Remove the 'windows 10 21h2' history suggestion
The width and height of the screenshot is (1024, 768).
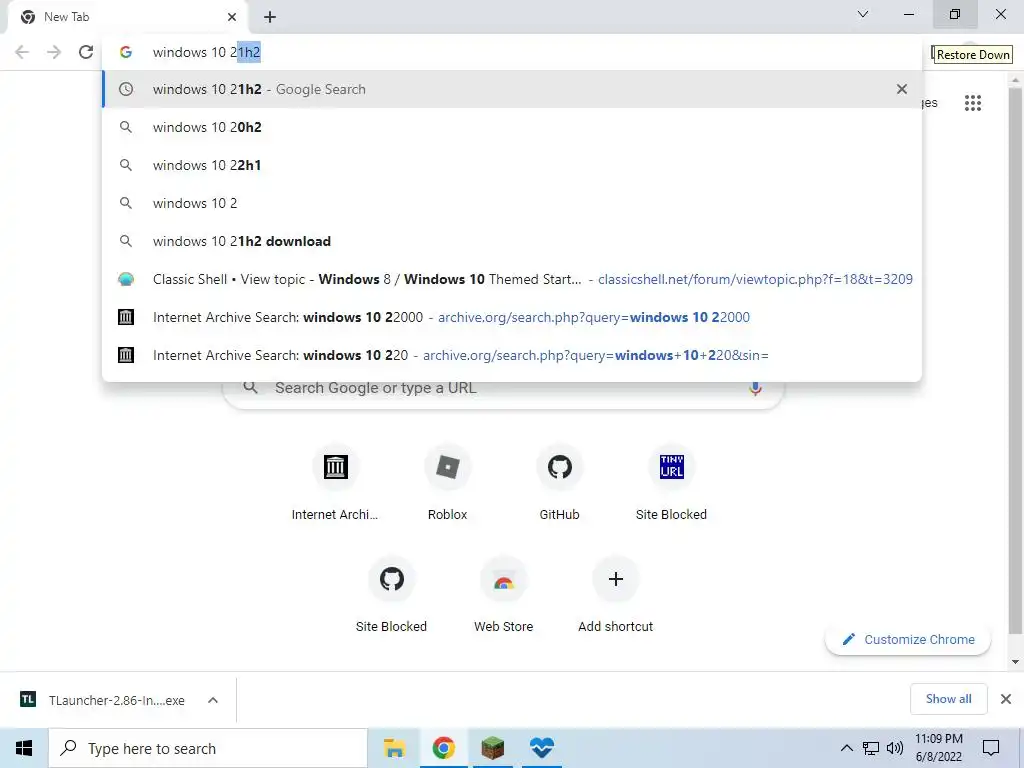click(902, 89)
